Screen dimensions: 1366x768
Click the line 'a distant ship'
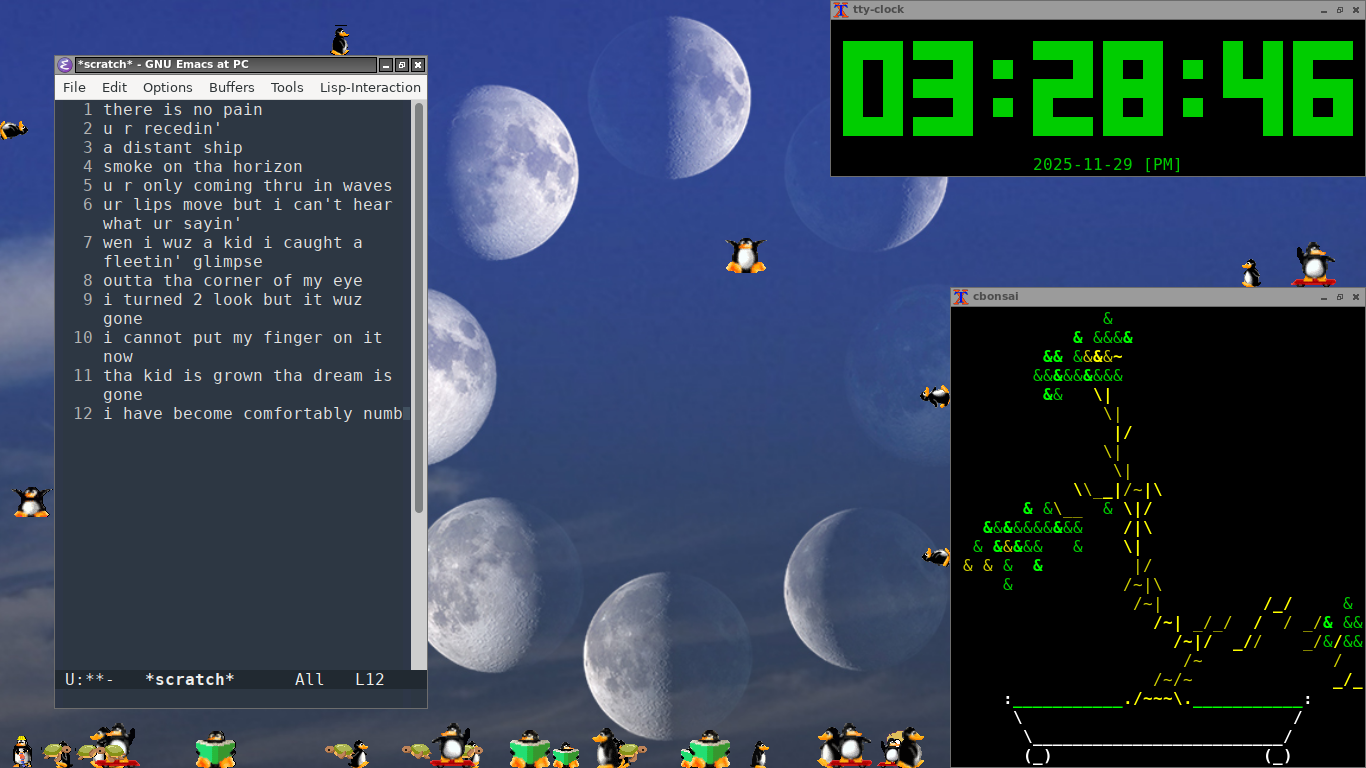[173, 148]
